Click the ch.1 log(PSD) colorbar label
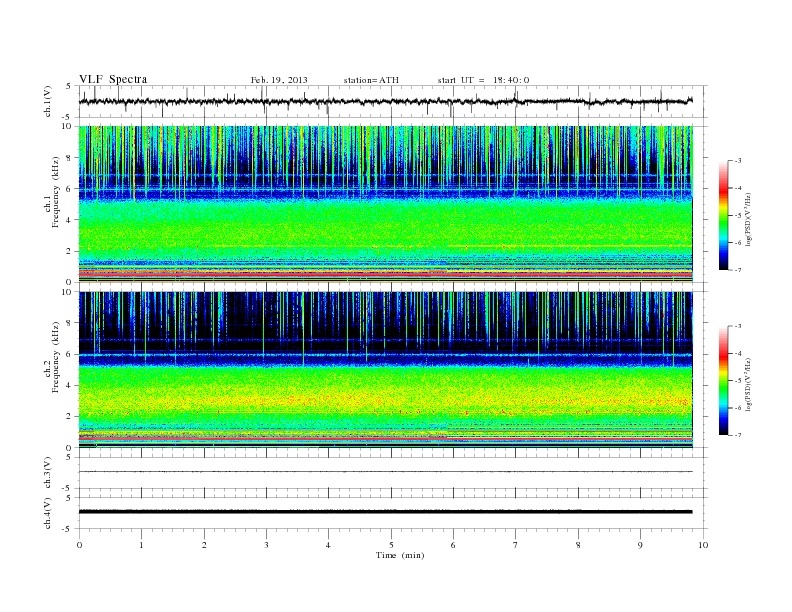Screen dimensions: 792x612 click(747, 219)
